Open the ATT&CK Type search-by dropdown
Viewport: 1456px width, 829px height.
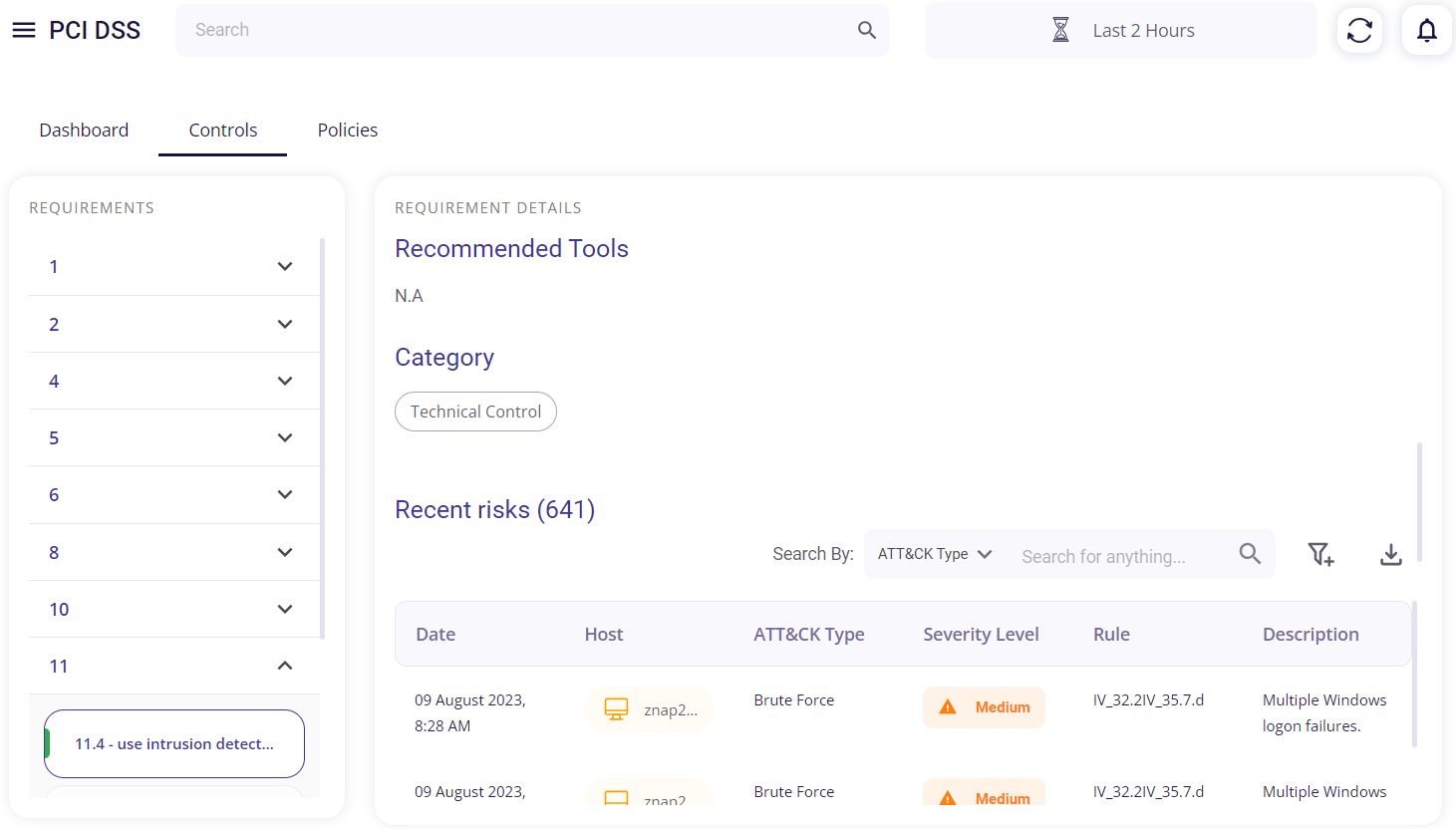coord(934,554)
